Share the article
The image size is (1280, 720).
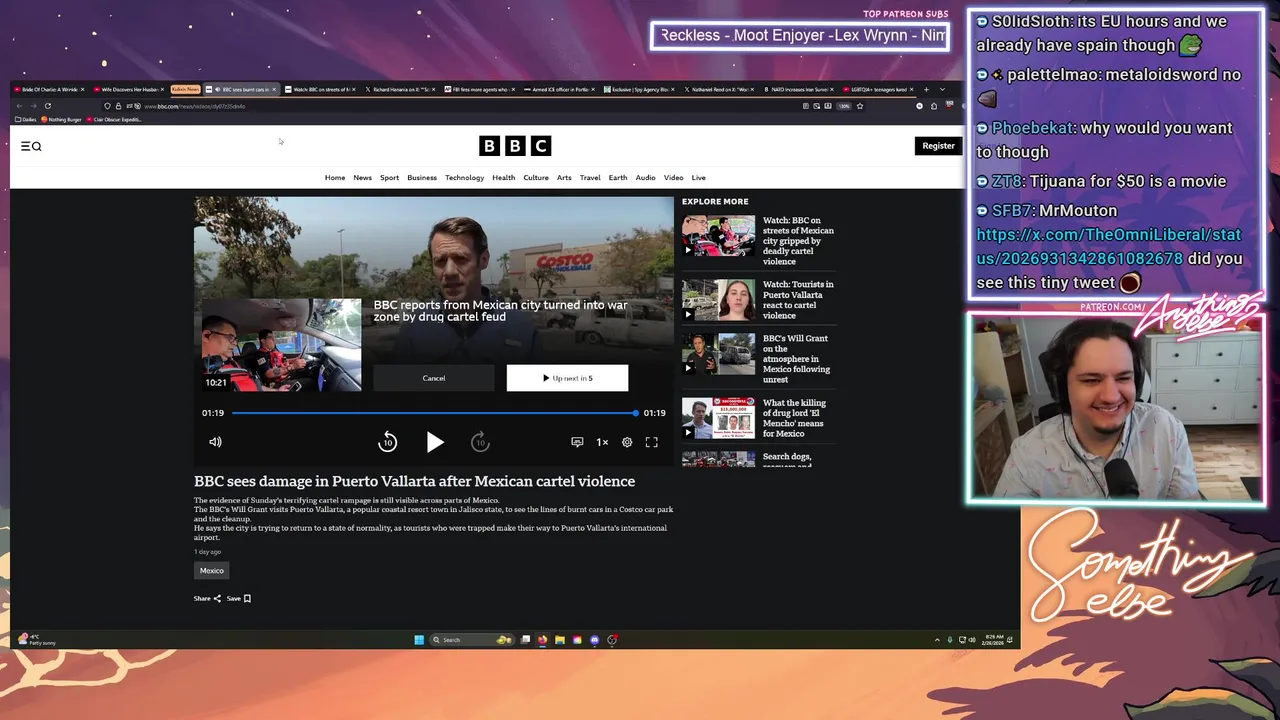tap(207, 599)
